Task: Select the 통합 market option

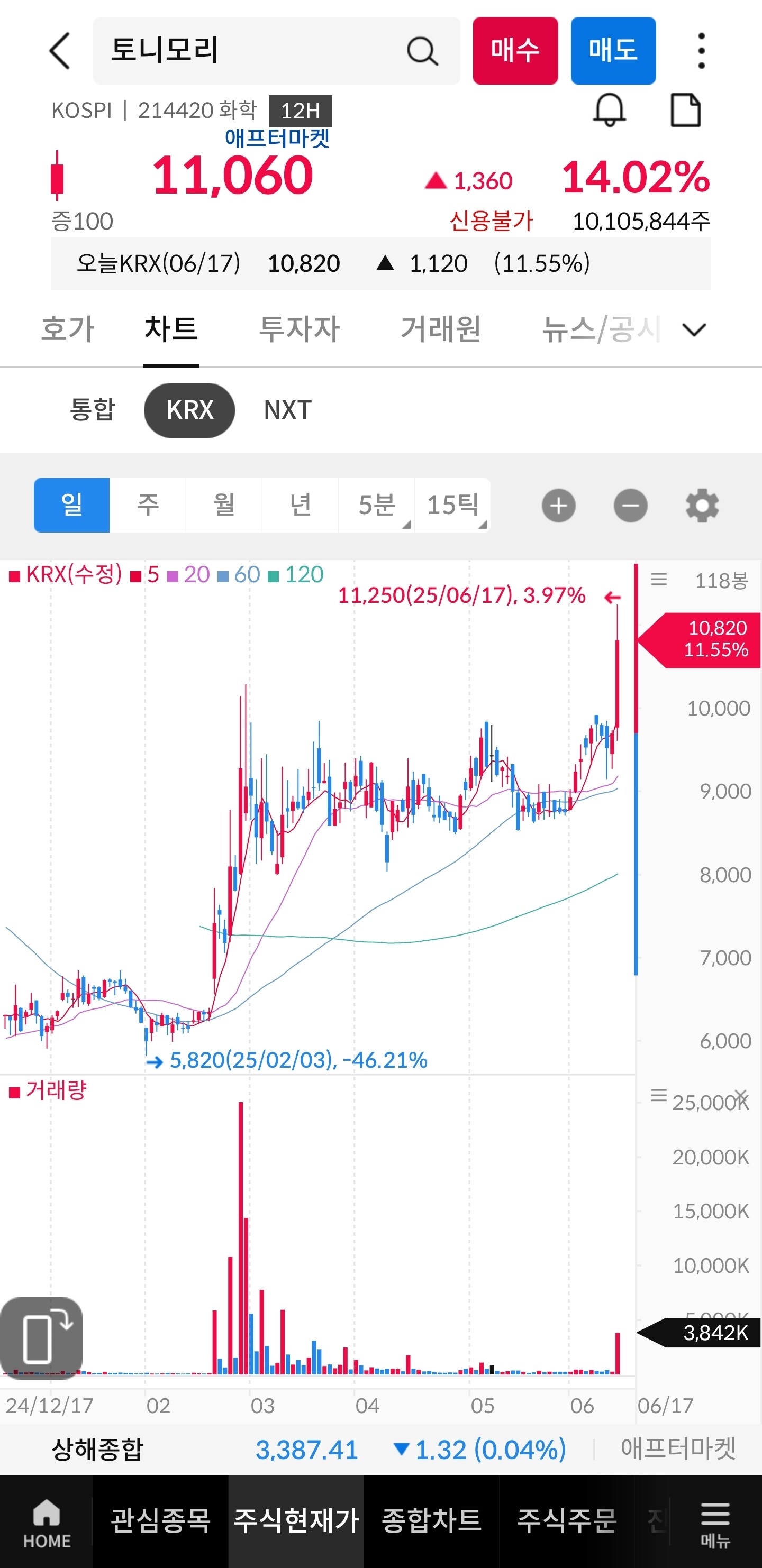Action: point(93,410)
